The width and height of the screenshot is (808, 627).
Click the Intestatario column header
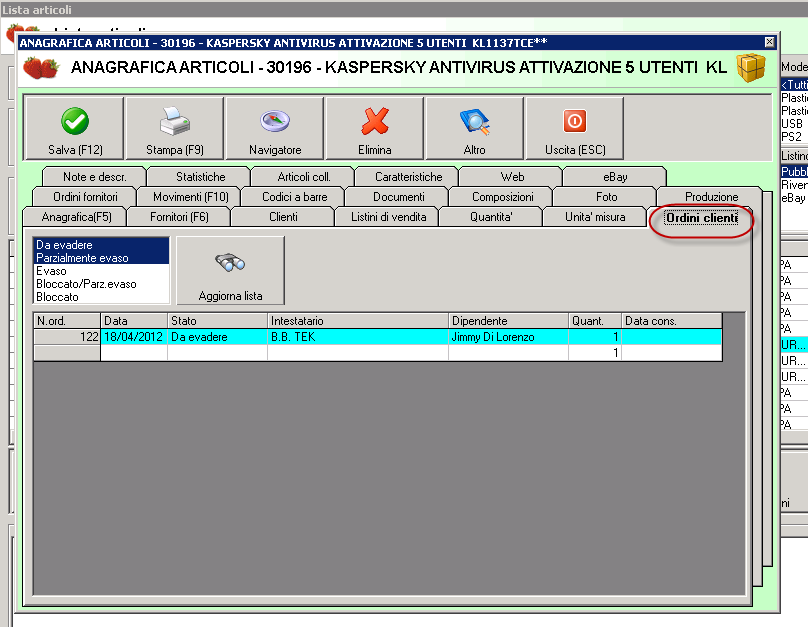point(358,321)
